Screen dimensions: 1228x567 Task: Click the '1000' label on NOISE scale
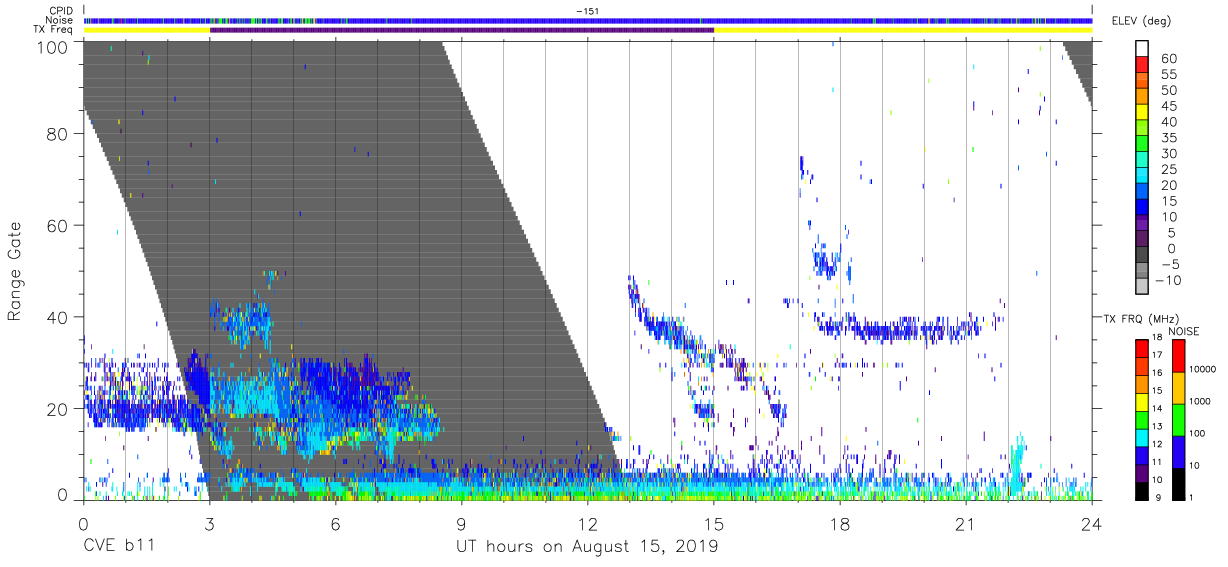tap(1200, 400)
